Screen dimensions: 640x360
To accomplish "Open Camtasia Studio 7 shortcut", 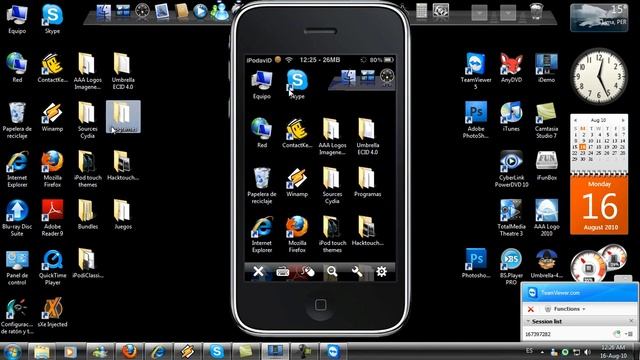I will pos(546,120).
